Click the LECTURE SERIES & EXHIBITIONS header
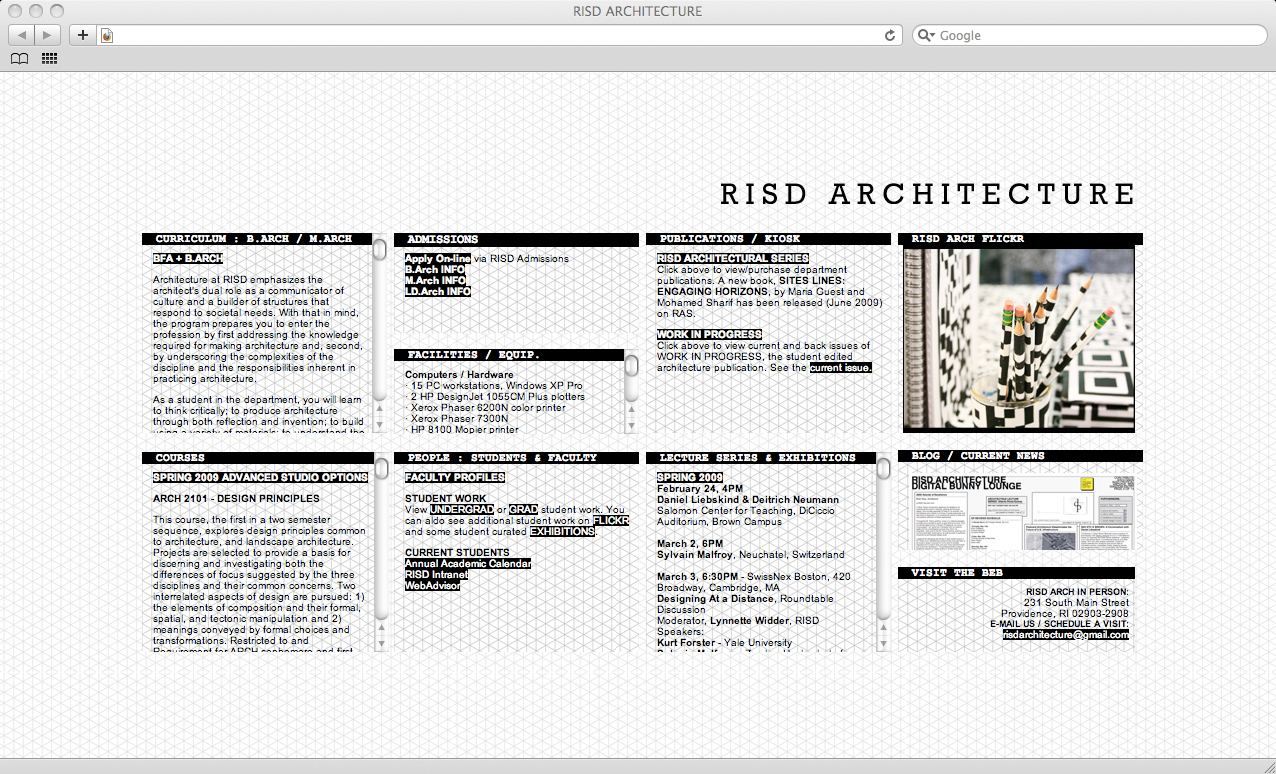This screenshot has width=1276, height=774. point(761,458)
